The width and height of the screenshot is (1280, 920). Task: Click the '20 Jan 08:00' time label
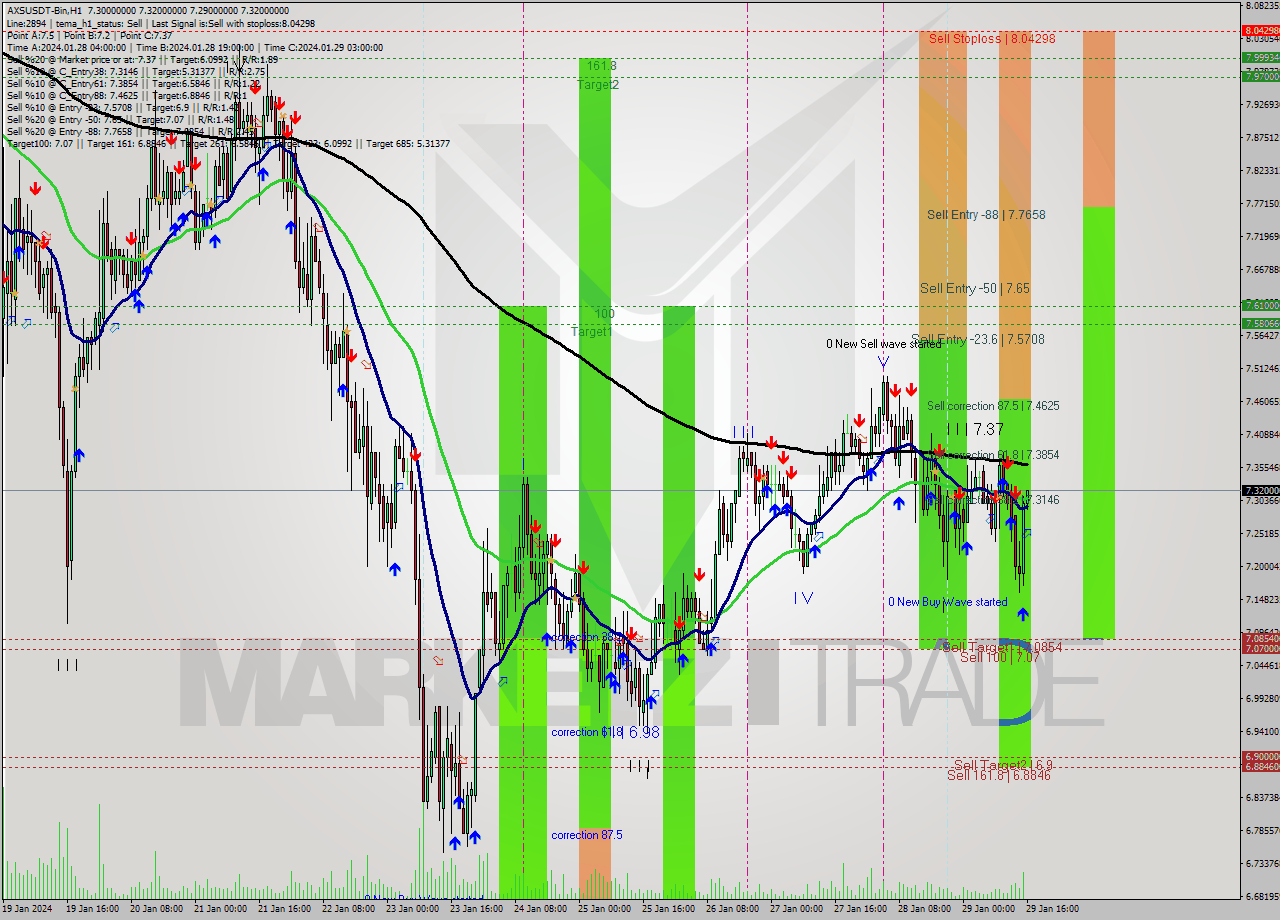pyautogui.click(x=157, y=909)
